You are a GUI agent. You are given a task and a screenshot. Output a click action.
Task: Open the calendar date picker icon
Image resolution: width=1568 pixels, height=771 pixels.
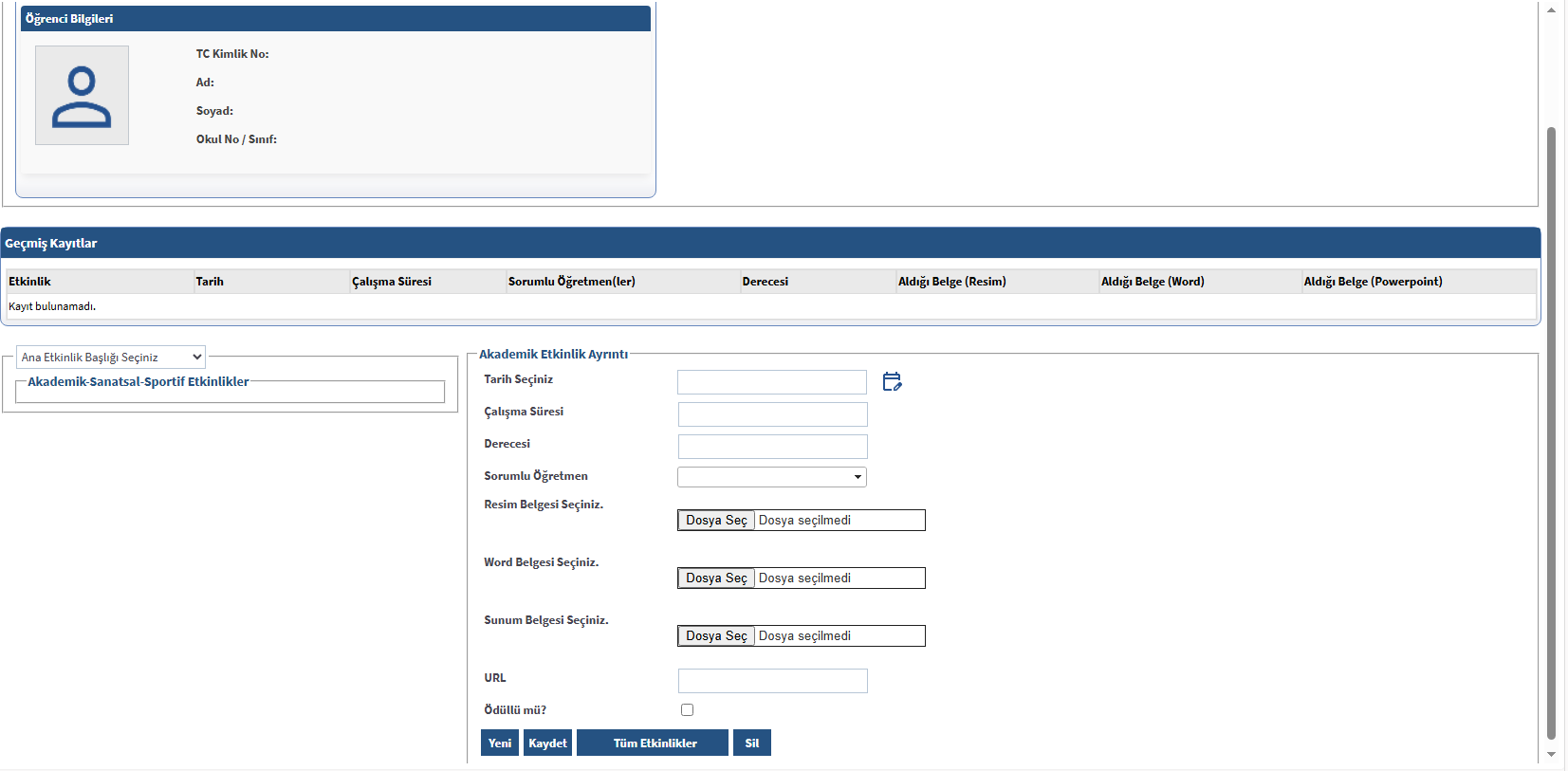(x=892, y=381)
